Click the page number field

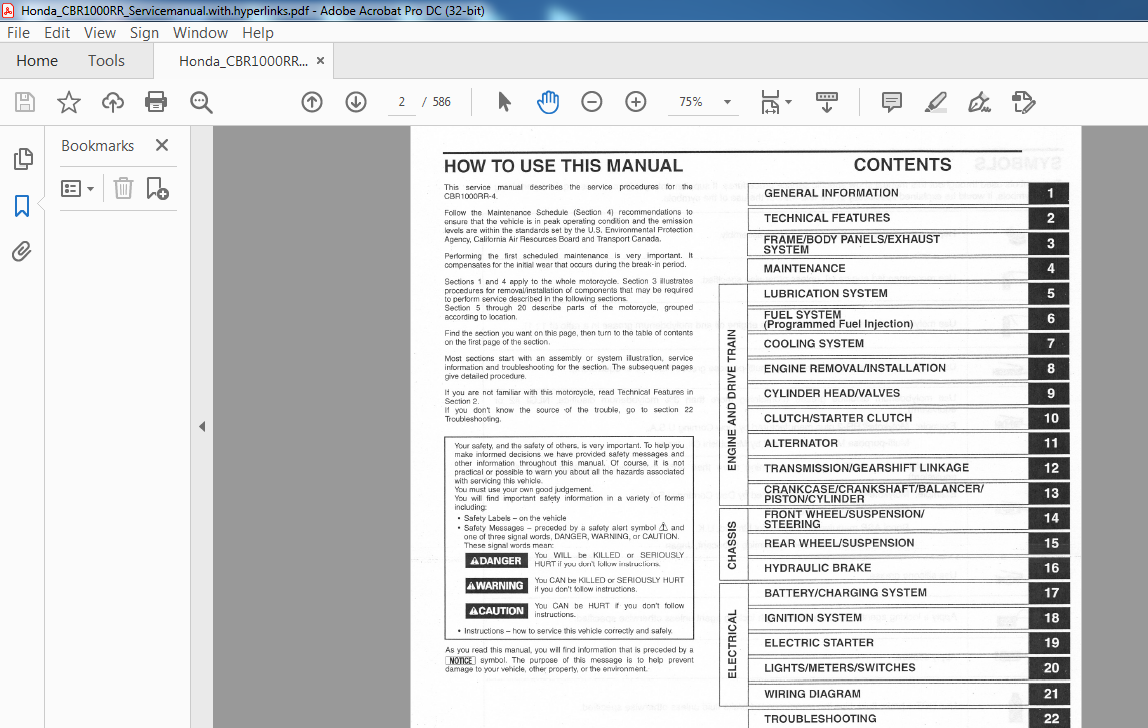[x=402, y=102]
